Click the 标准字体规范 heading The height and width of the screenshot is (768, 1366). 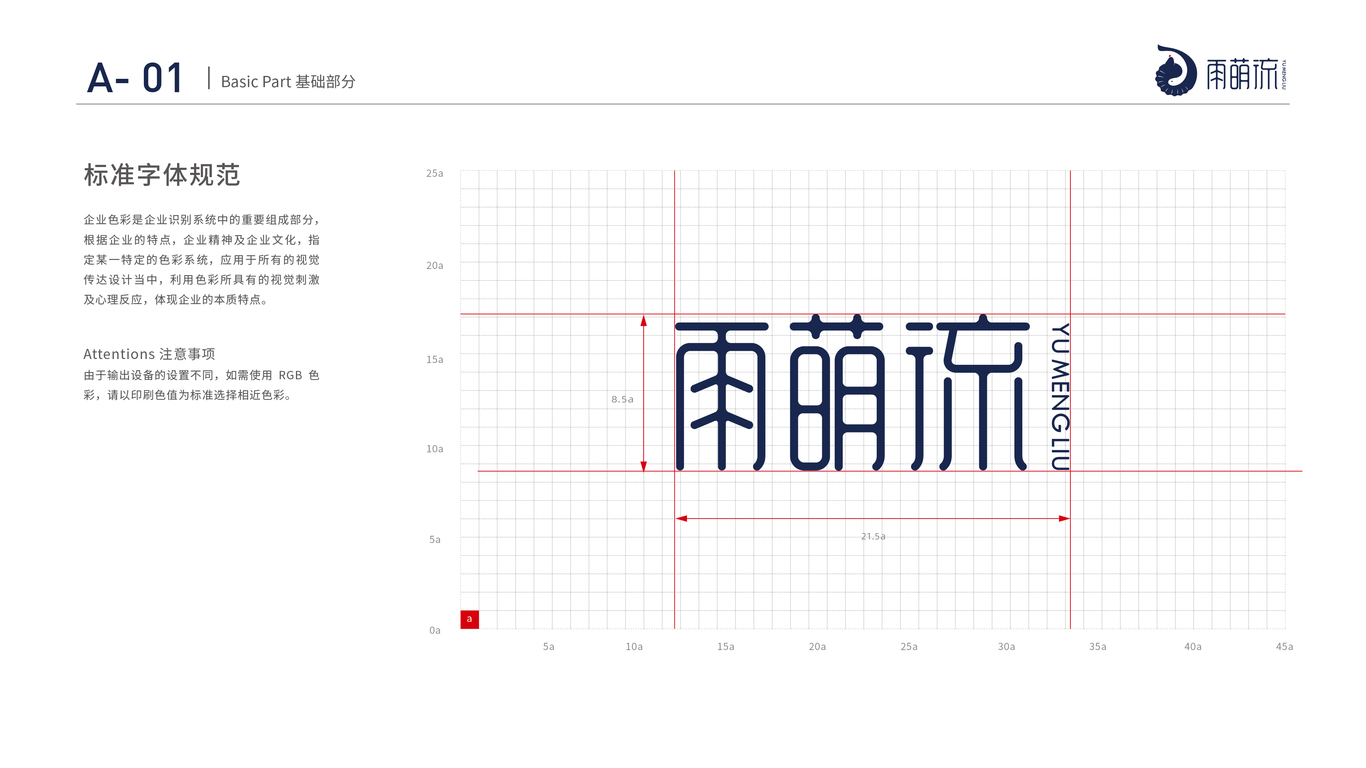(162, 175)
